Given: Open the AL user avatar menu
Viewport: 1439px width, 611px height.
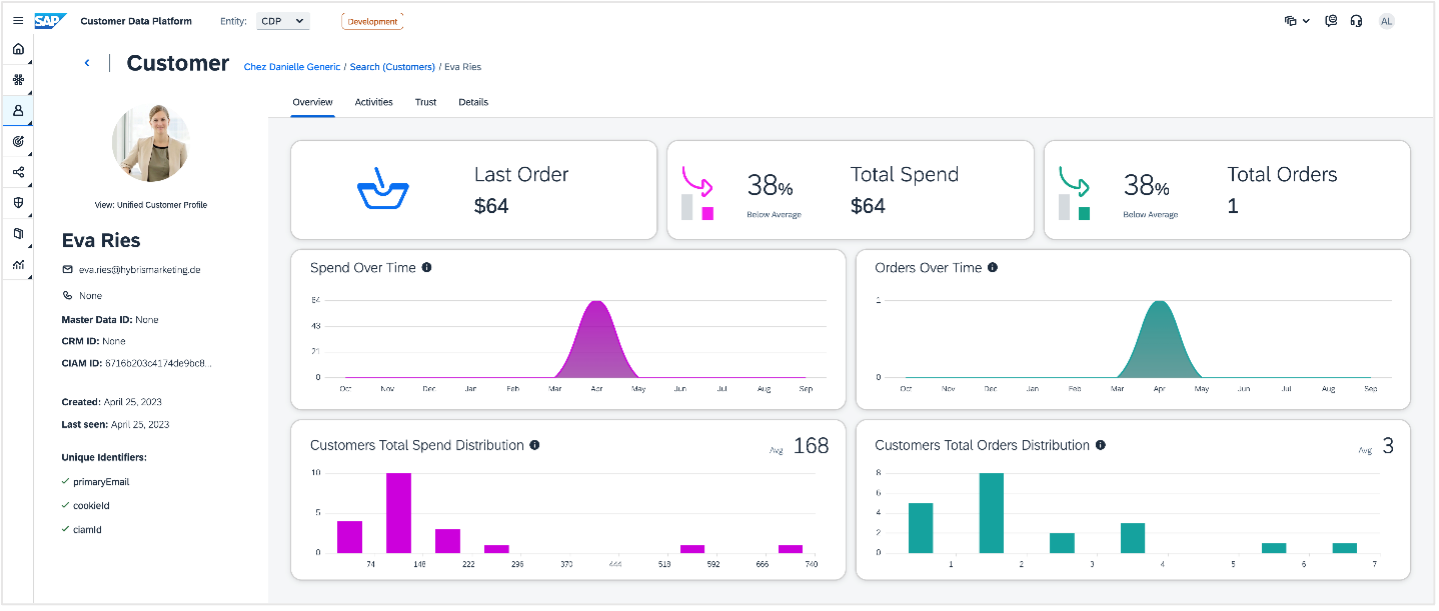Looking at the screenshot, I should pos(1386,21).
